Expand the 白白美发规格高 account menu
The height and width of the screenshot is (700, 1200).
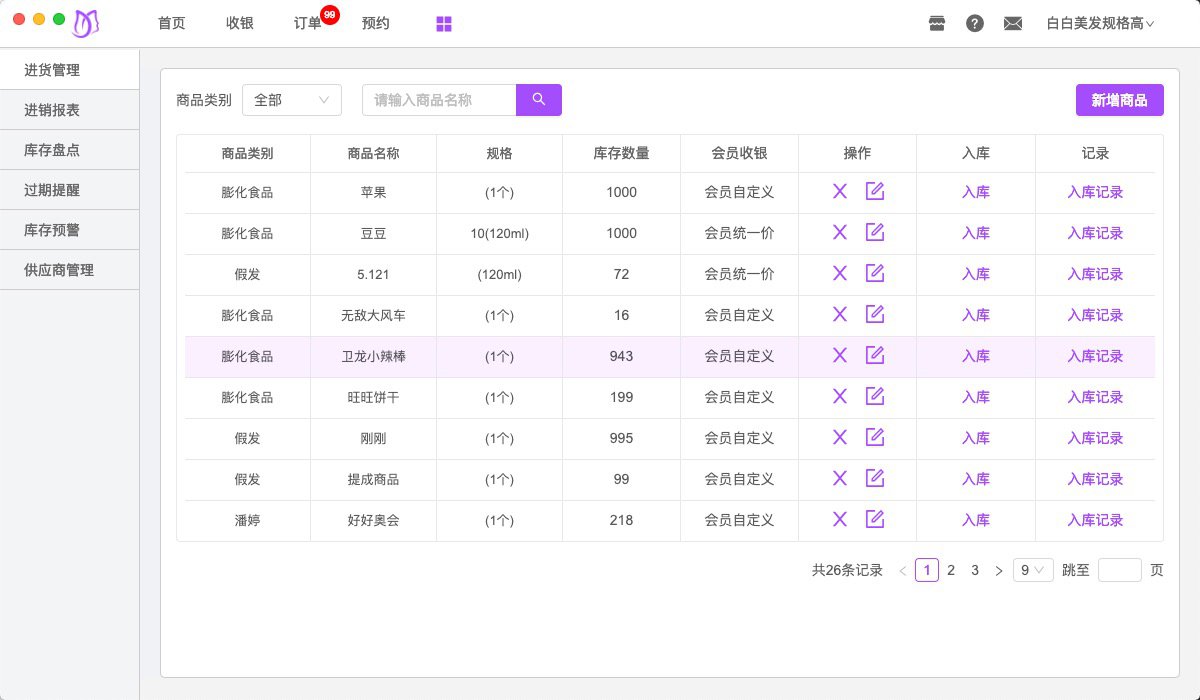(x=1100, y=24)
